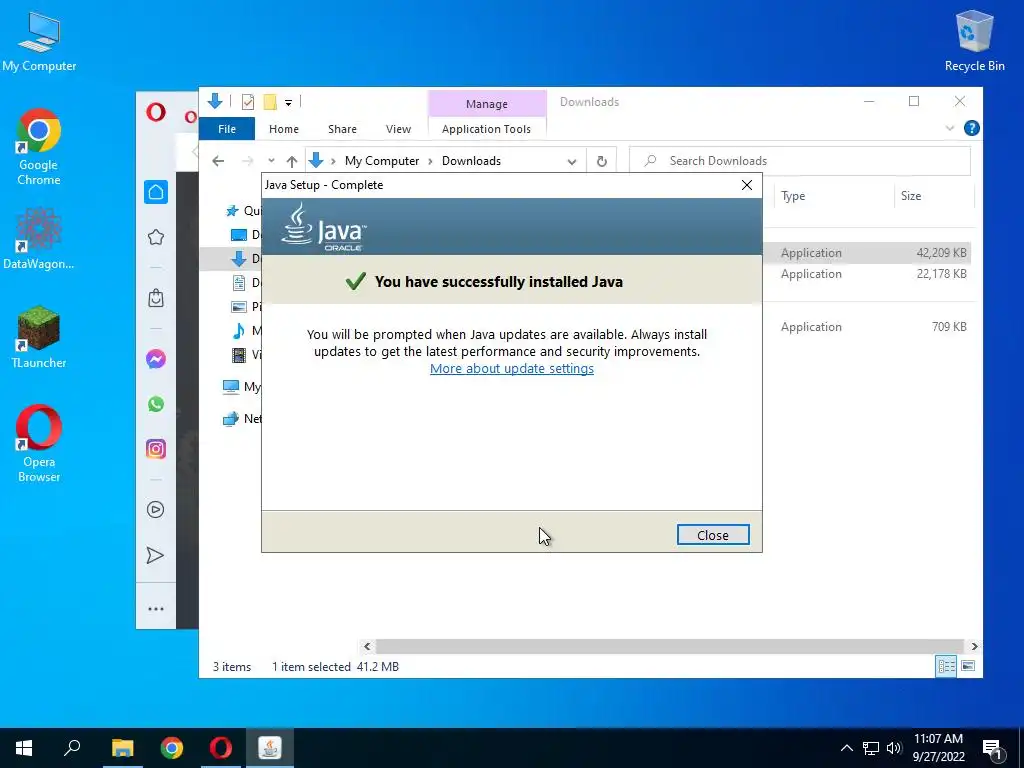This screenshot has height=768, width=1024.
Task: Expand recent locations dropdown arrow
Action: 271,161
